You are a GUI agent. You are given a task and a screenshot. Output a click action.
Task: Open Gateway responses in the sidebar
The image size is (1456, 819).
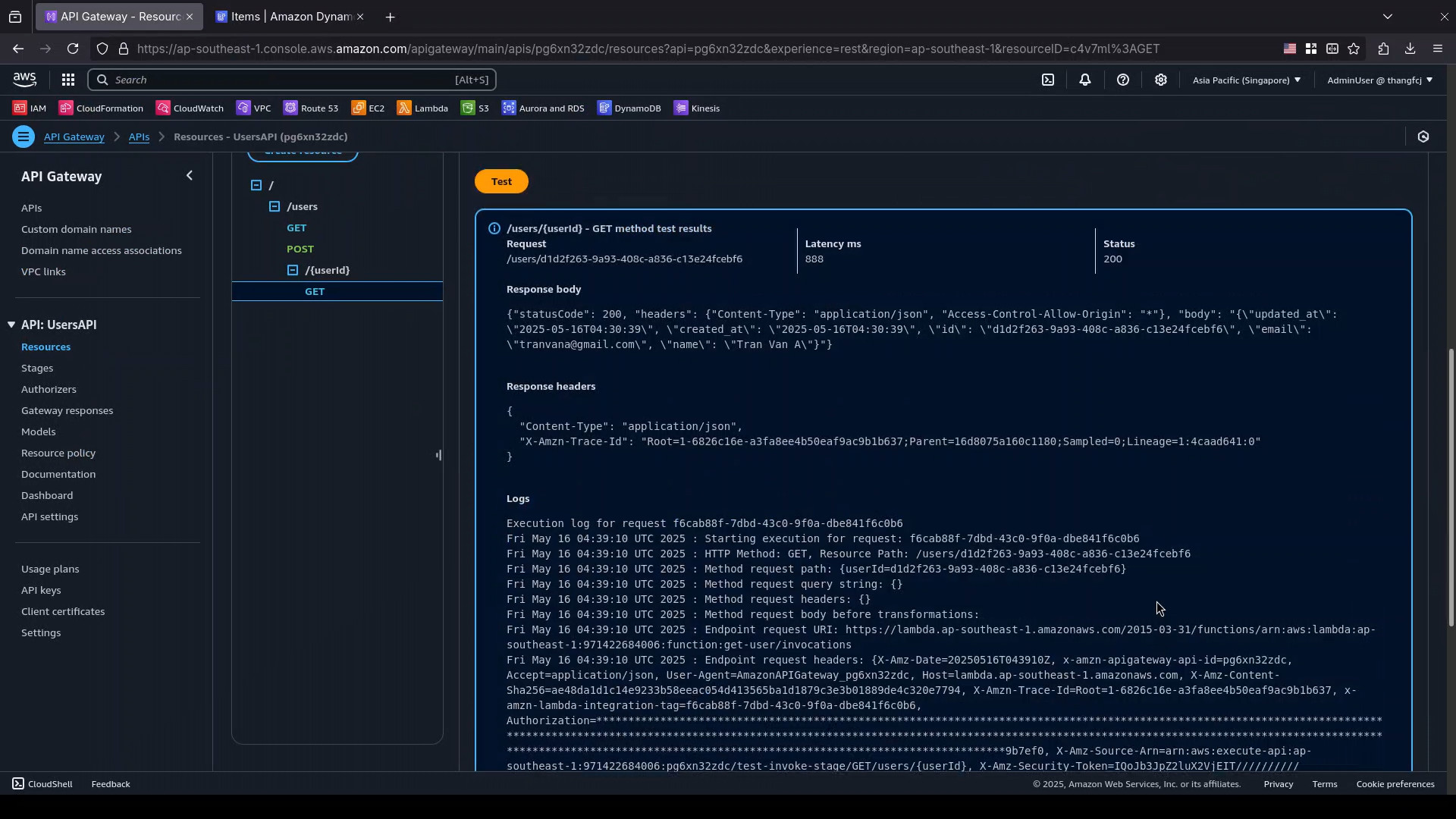pyautogui.click(x=67, y=410)
